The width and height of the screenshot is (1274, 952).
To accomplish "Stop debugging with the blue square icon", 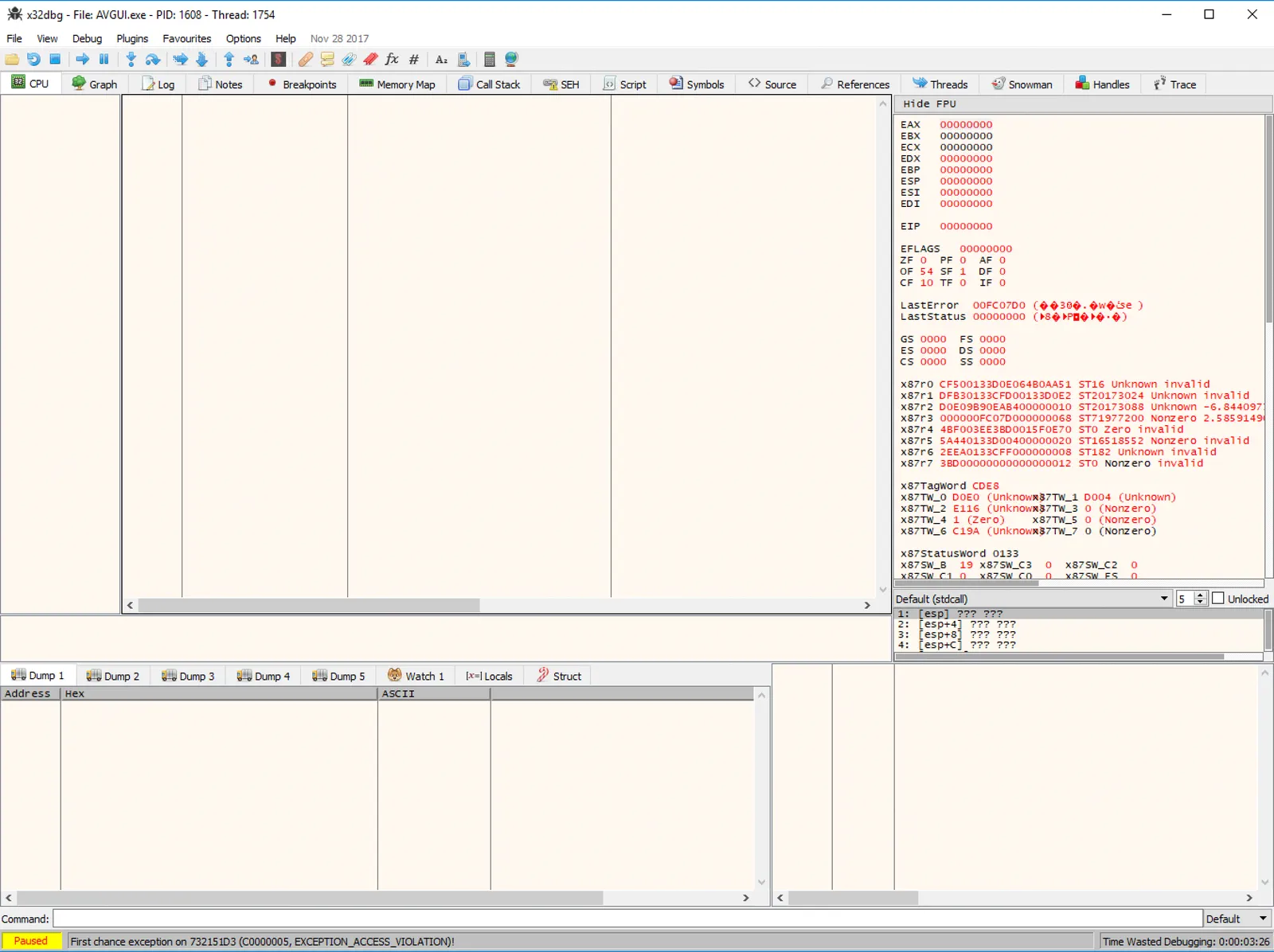I will click(x=55, y=59).
